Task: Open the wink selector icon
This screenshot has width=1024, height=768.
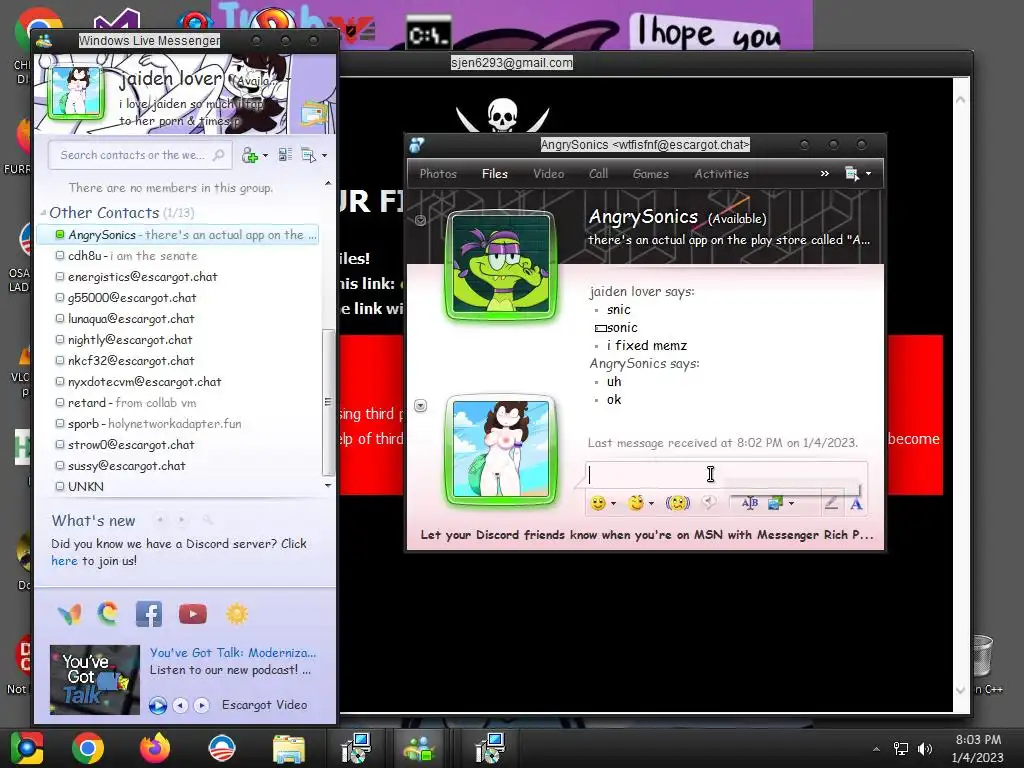Action: [x=635, y=503]
